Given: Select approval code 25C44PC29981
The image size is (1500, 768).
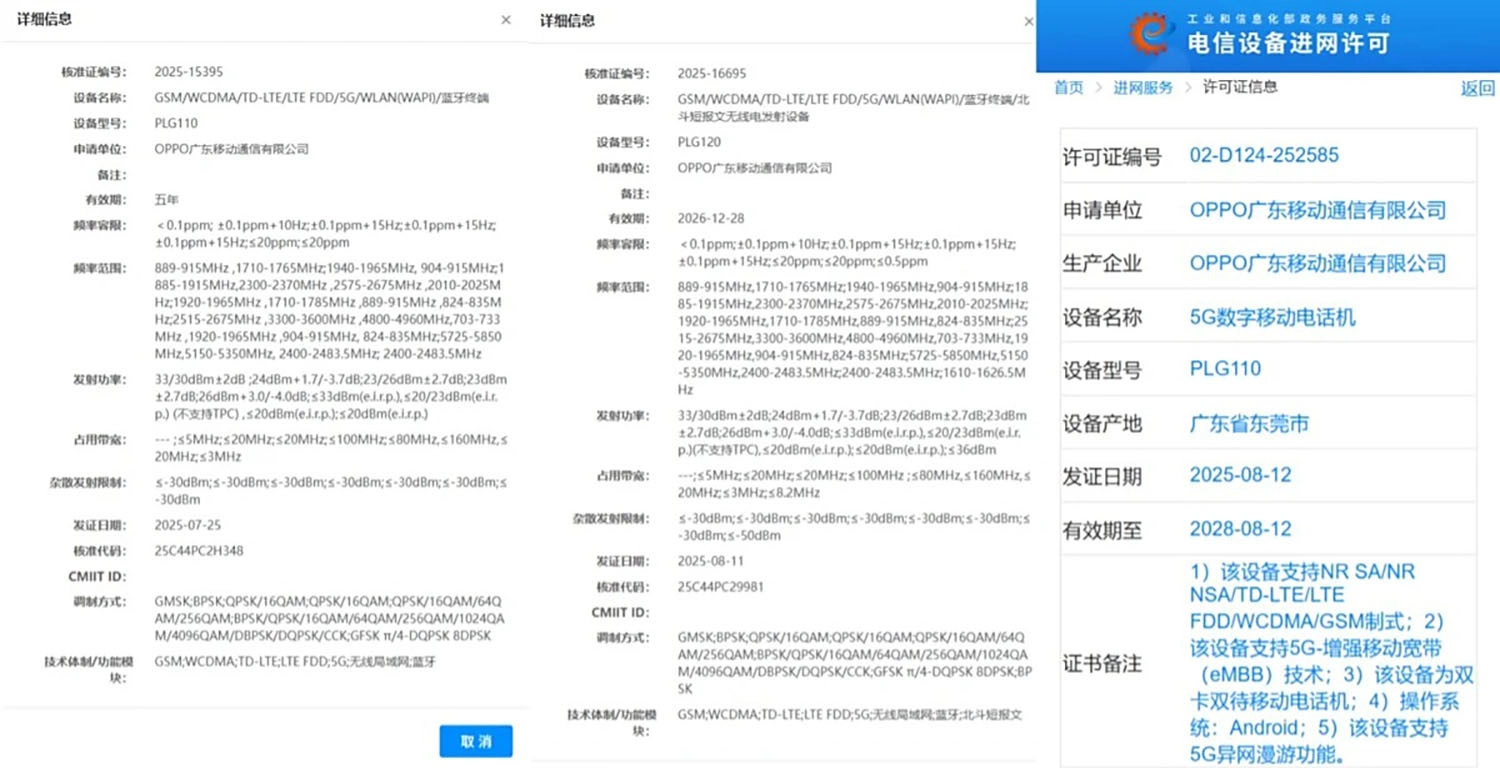Looking at the screenshot, I should click(720, 587).
